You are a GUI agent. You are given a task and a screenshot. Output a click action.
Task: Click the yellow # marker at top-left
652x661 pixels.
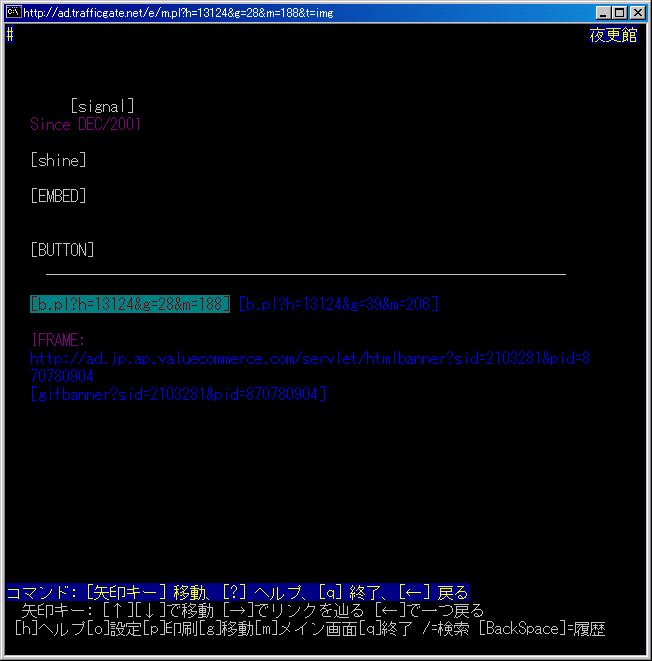10,35
